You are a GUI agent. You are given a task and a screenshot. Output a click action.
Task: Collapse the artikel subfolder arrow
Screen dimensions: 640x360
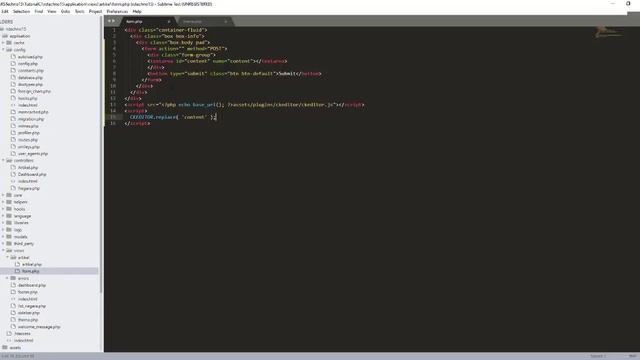pos(7,258)
